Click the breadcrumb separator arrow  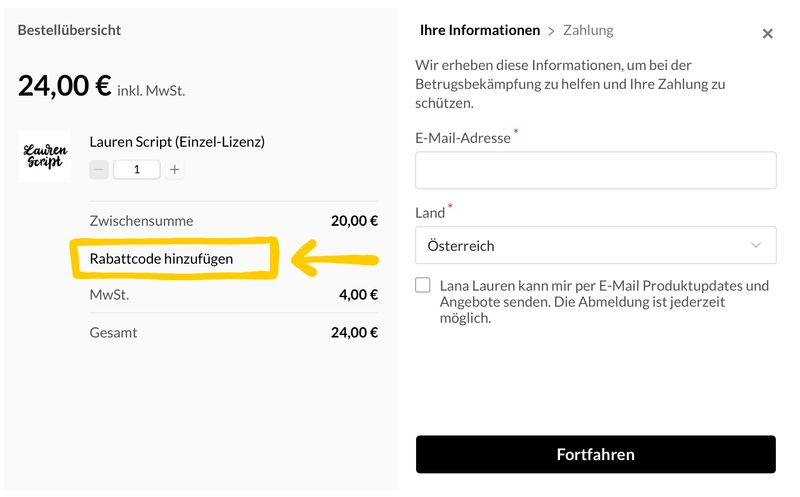[551, 31]
